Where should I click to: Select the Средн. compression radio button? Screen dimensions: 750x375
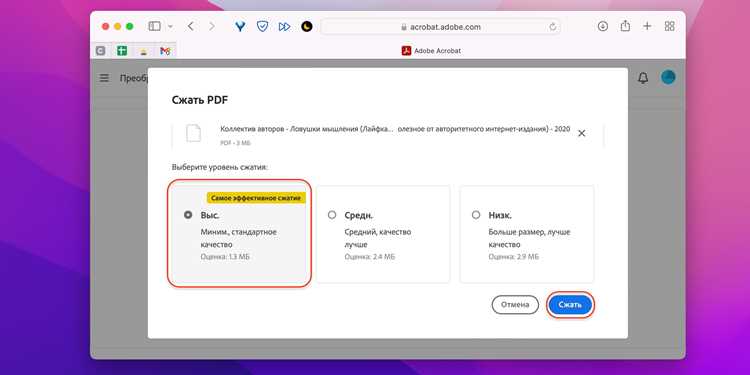332,215
